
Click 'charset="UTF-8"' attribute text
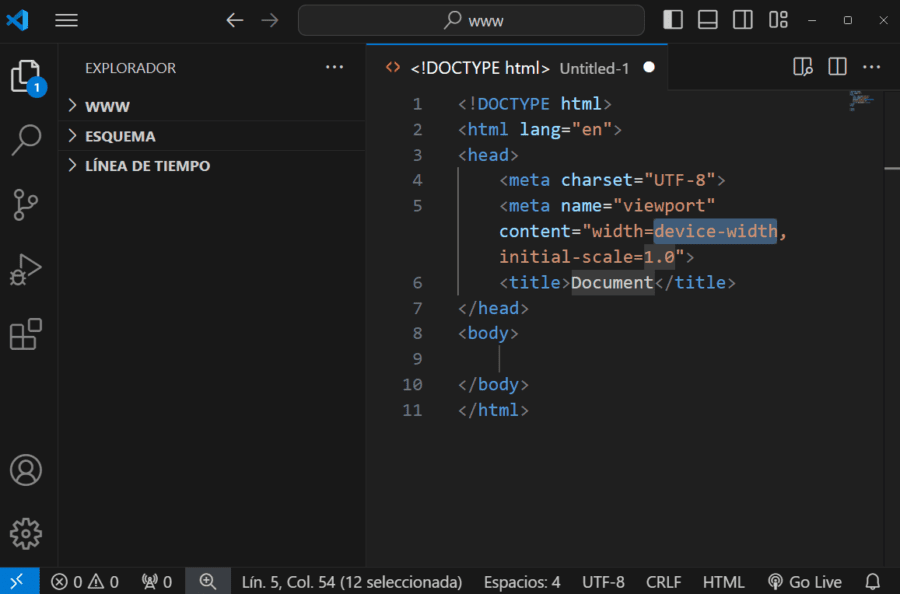[x=638, y=180]
